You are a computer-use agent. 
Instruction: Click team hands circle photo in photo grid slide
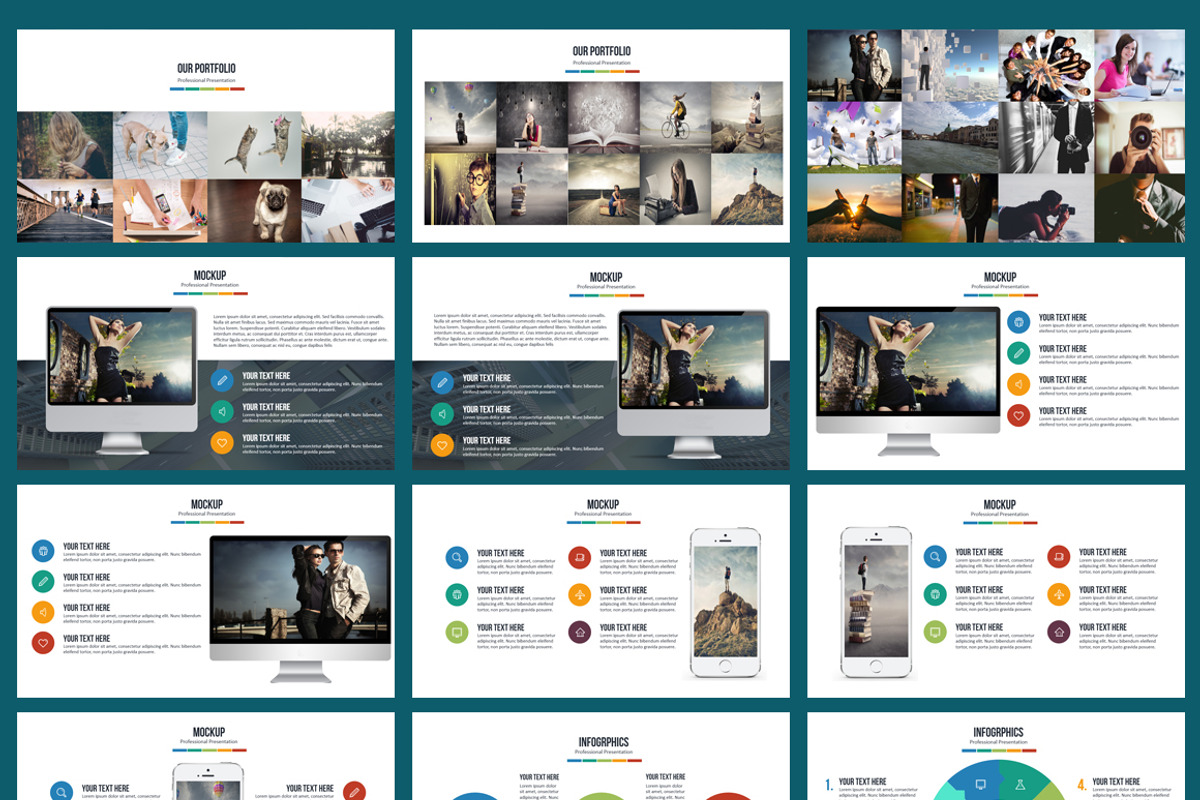pyautogui.click(x=1046, y=65)
